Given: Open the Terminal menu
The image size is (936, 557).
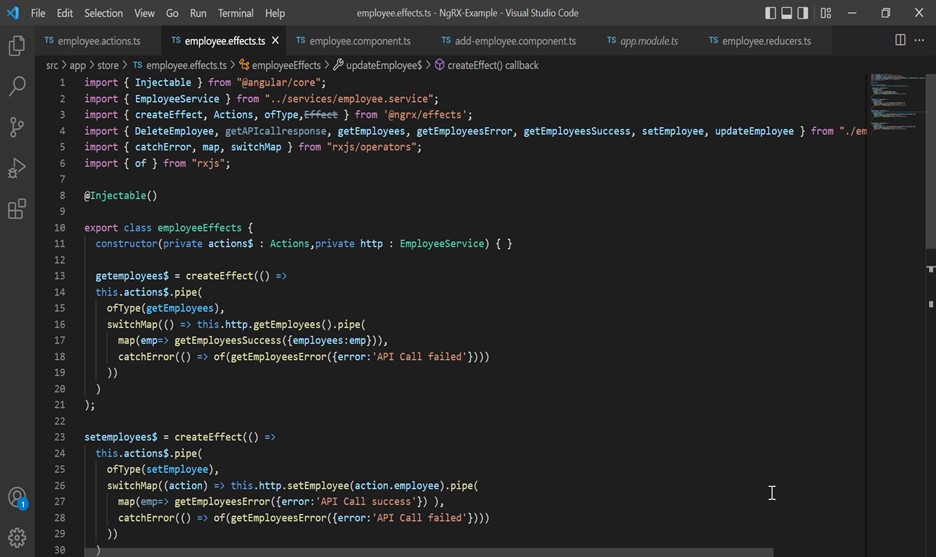Looking at the screenshot, I should coord(235,13).
